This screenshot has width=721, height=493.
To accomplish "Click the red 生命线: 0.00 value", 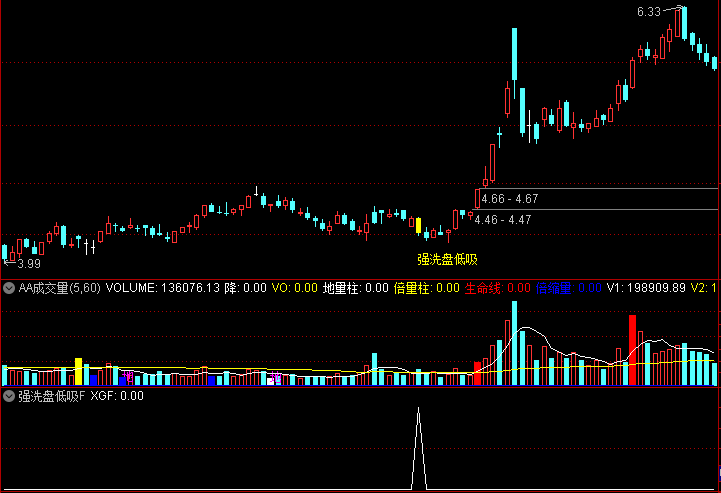I will point(498,288).
